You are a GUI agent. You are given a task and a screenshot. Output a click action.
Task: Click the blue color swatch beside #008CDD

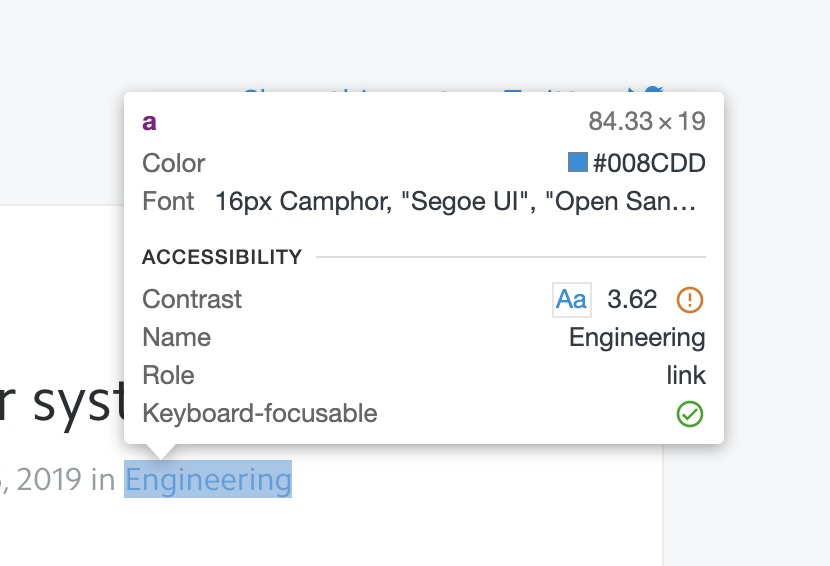(x=578, y=162)
